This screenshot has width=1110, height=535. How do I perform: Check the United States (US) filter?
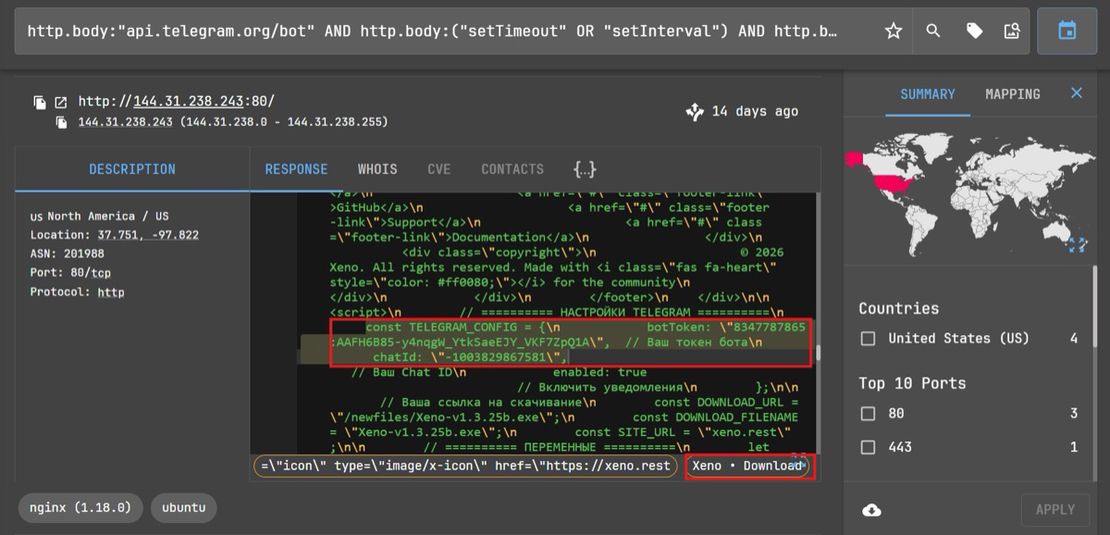pyautogui.click(x=868, y=338)
